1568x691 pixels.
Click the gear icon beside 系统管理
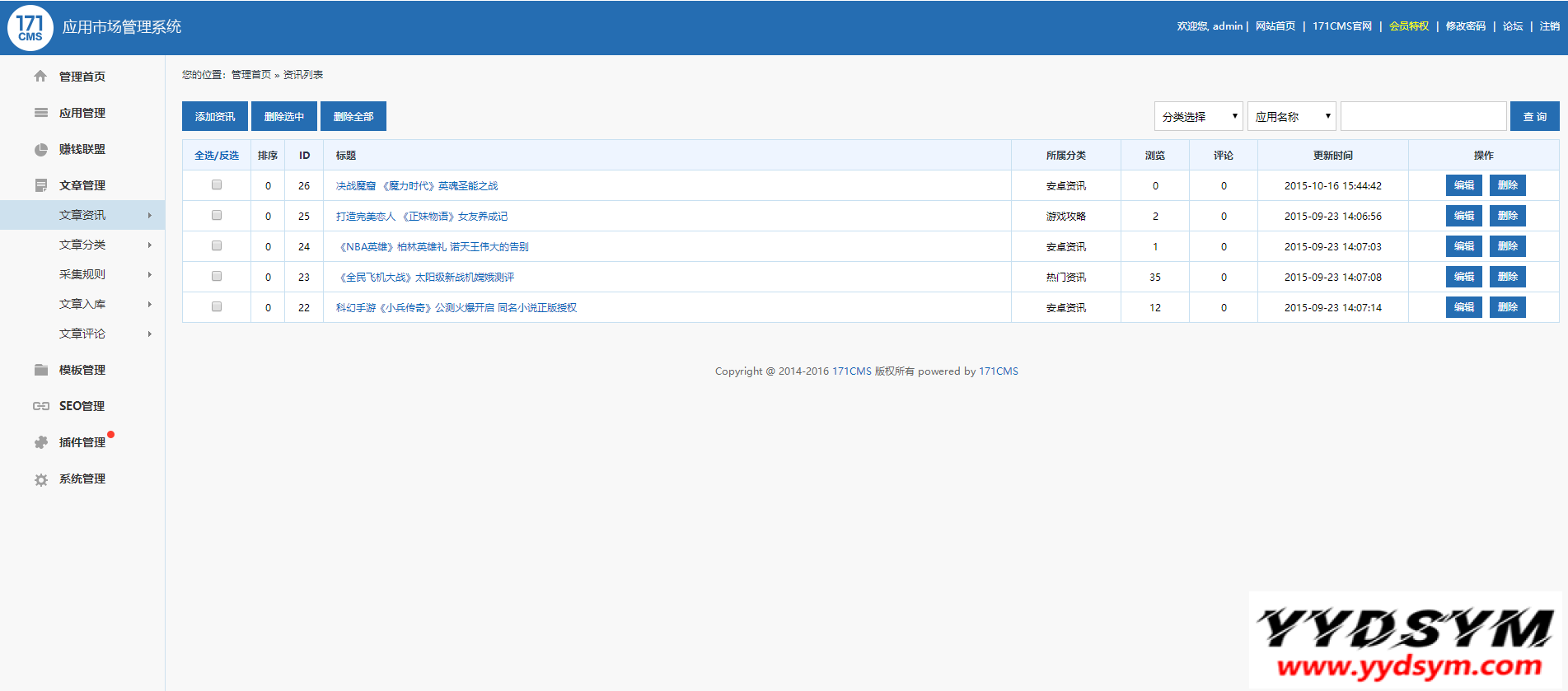40,479
